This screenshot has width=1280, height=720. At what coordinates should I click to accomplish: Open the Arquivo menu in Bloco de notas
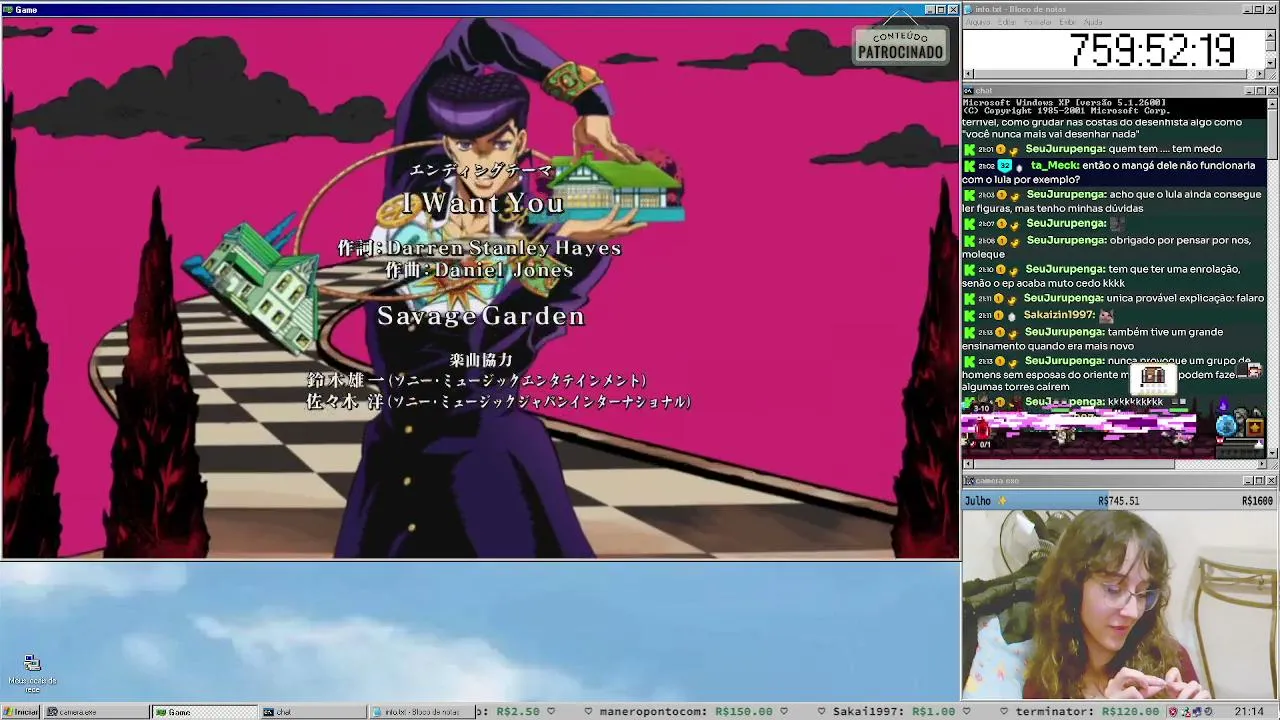coord(978,22)
